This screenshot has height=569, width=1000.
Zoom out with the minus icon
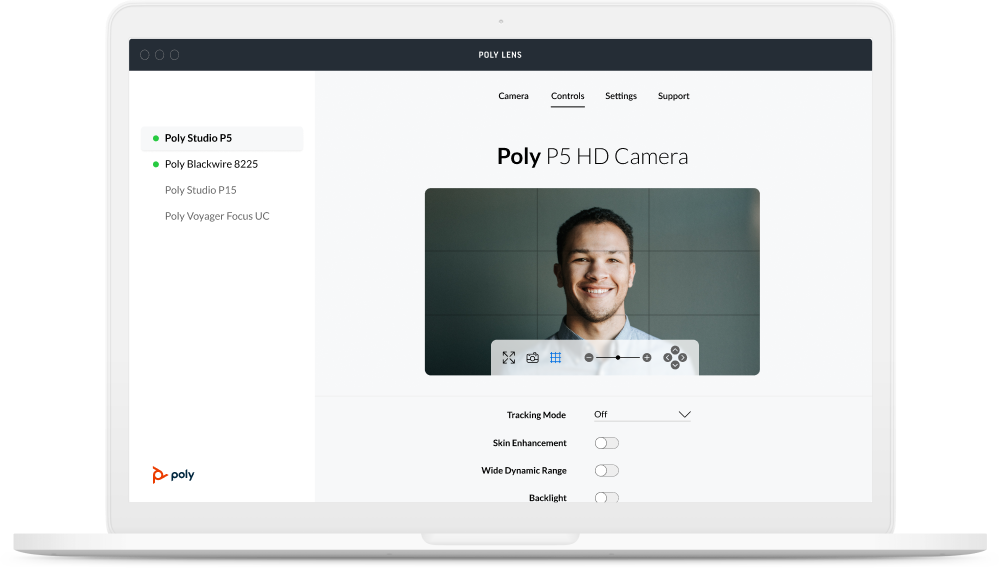(589, 358)
